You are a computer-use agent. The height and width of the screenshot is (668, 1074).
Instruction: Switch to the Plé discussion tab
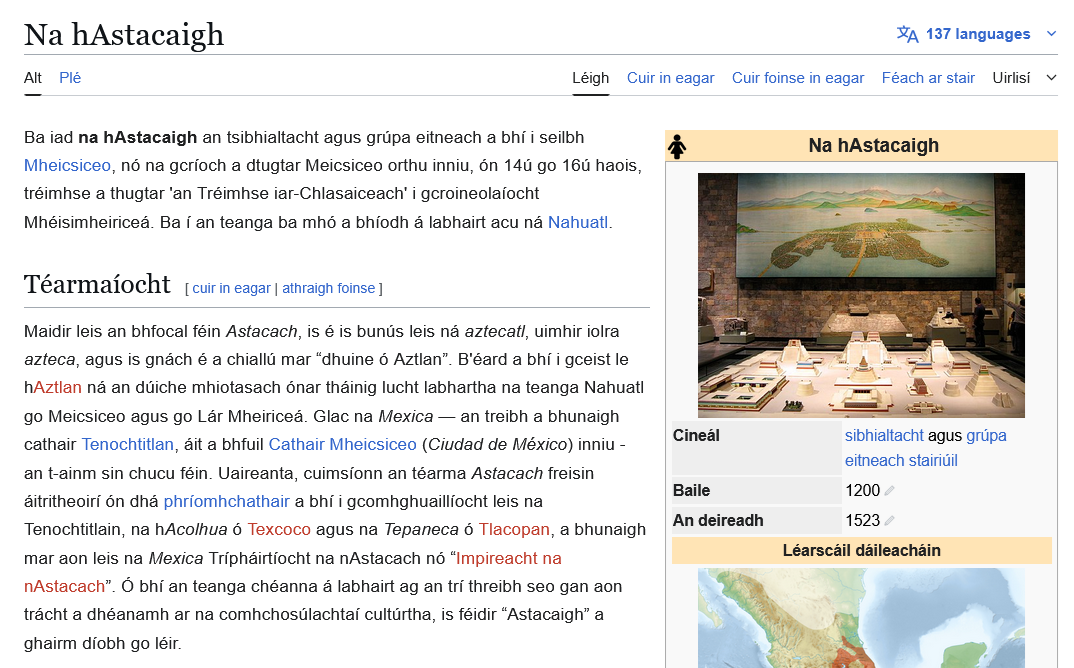coord(70,77)
